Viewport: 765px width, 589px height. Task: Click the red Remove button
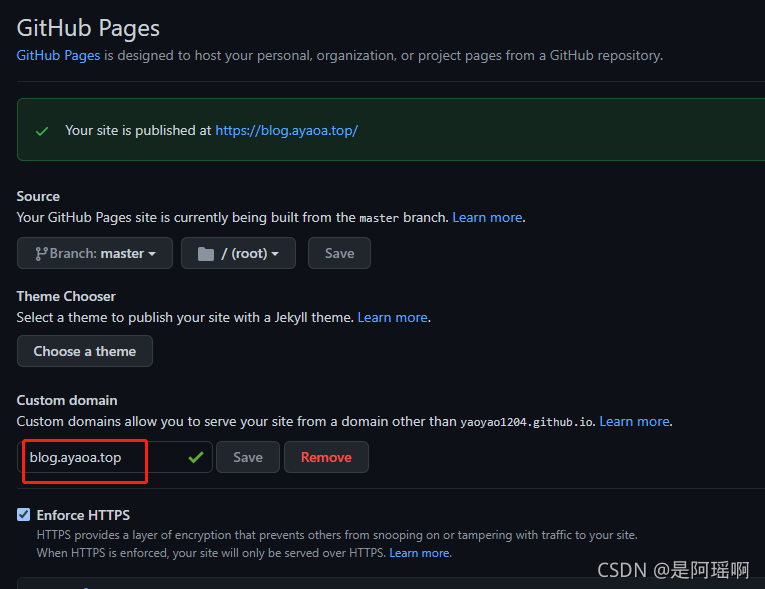pos(326,457)
